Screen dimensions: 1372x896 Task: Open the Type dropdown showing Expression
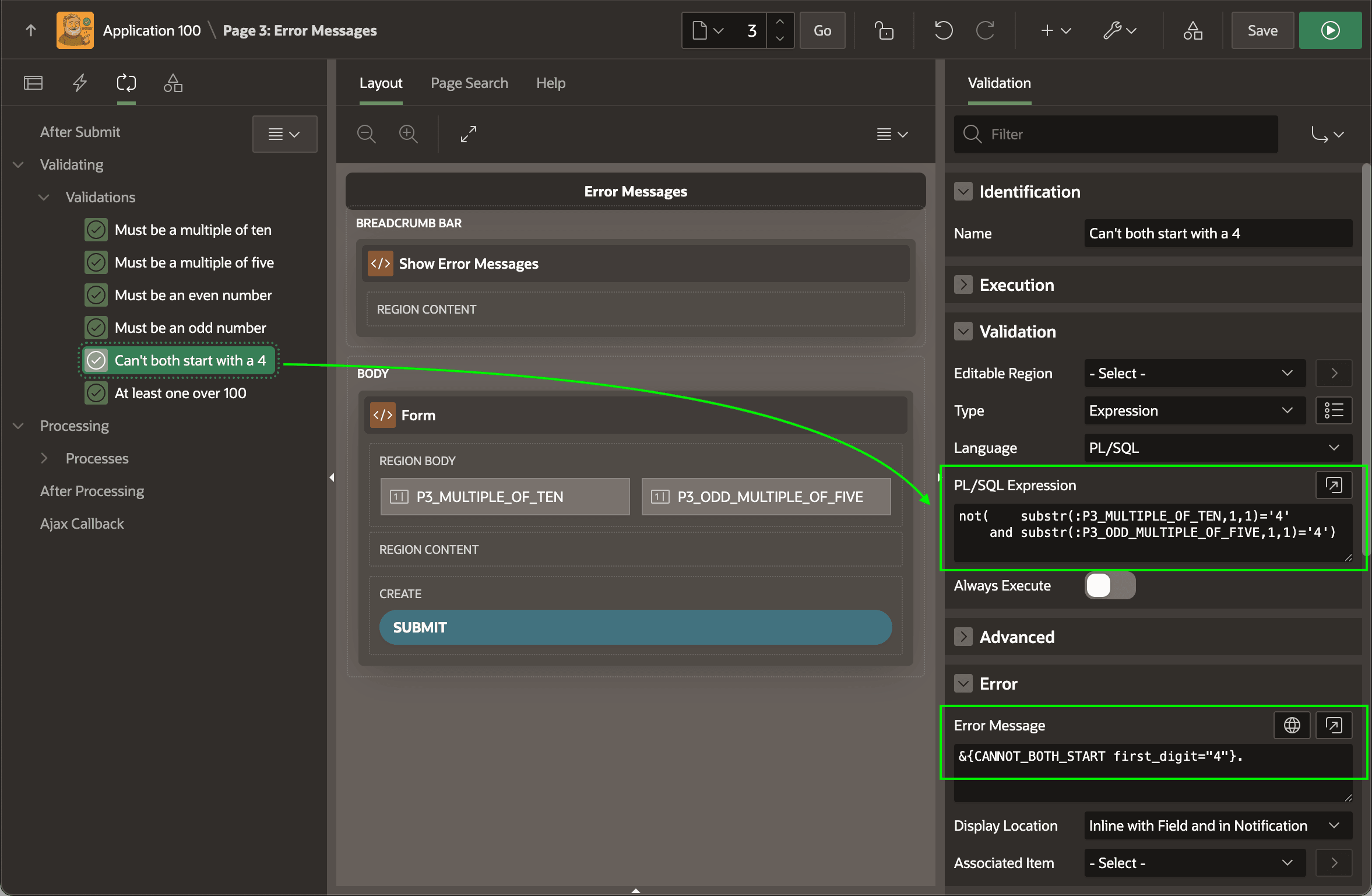(1195, 410)
